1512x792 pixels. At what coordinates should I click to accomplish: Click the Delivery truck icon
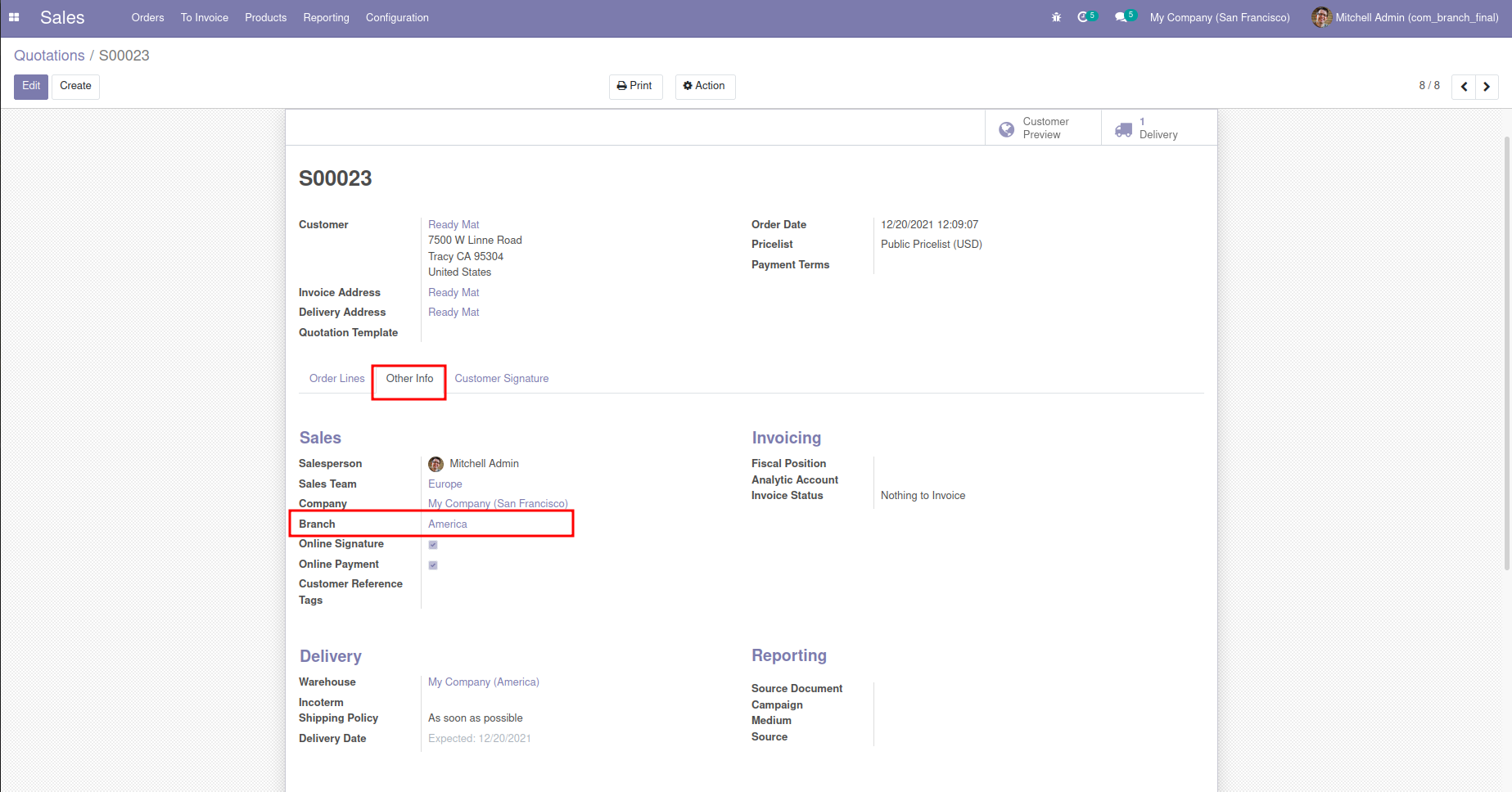[1124, 129]
